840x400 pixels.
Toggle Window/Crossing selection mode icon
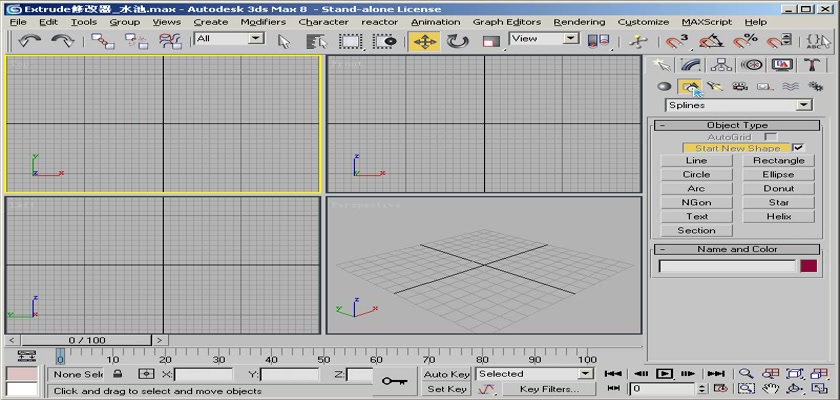(385, 42)
